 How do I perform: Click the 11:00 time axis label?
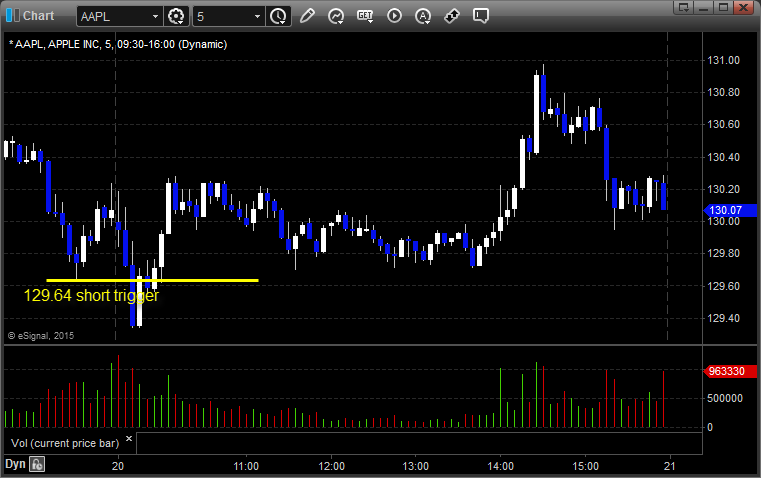[246, 466]
